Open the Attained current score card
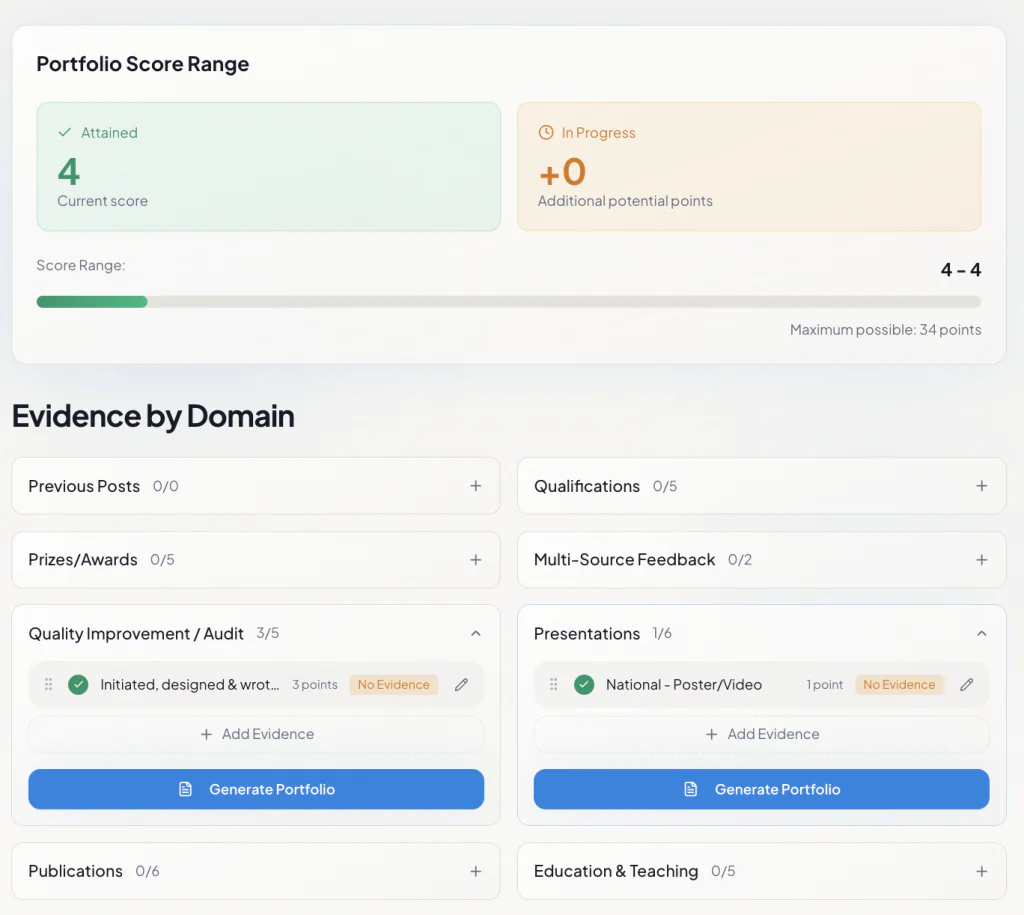Viewport: 1024px width, 915px height. [268, 167]
